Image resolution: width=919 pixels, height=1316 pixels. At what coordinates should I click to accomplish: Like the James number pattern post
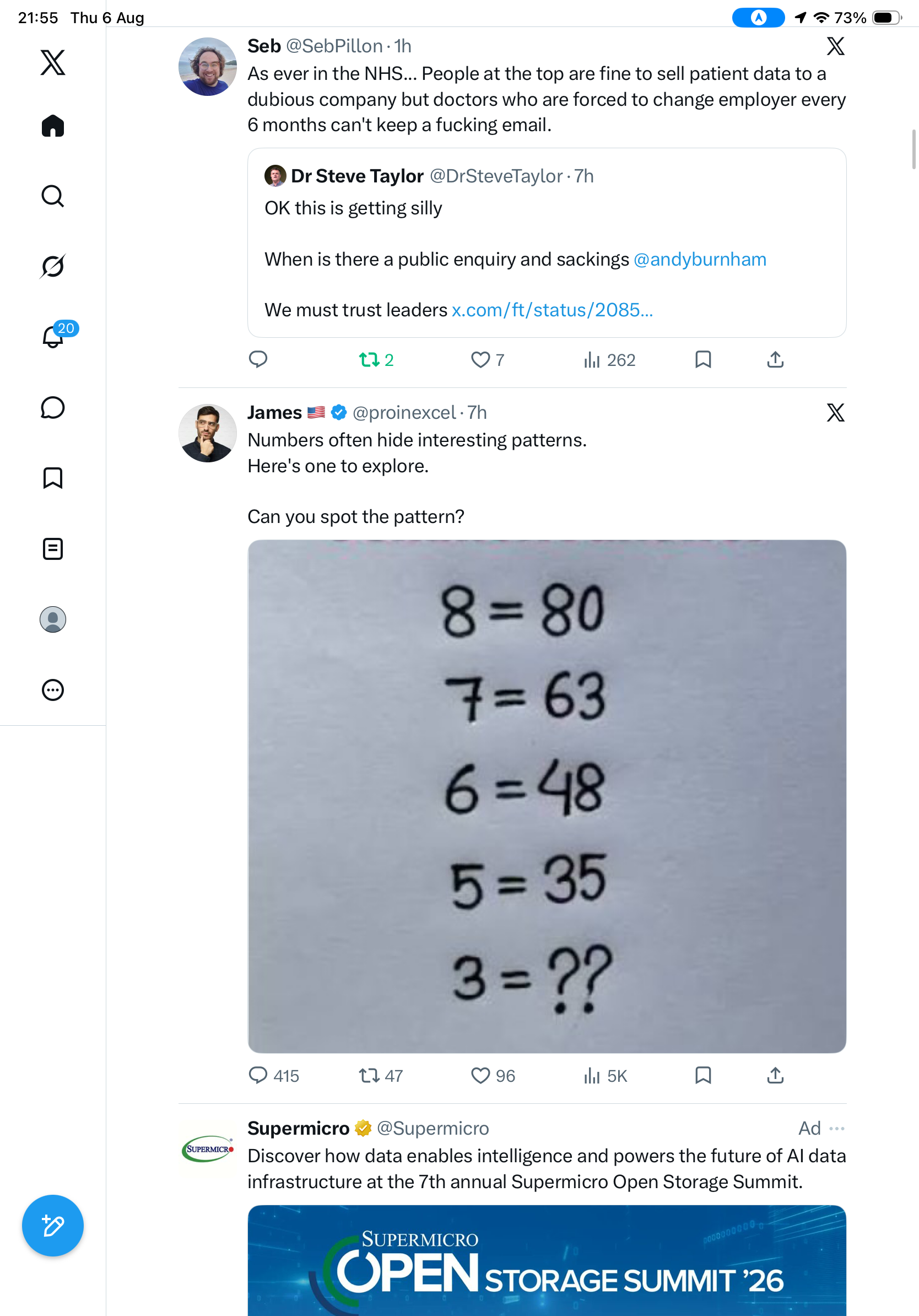493,1075
